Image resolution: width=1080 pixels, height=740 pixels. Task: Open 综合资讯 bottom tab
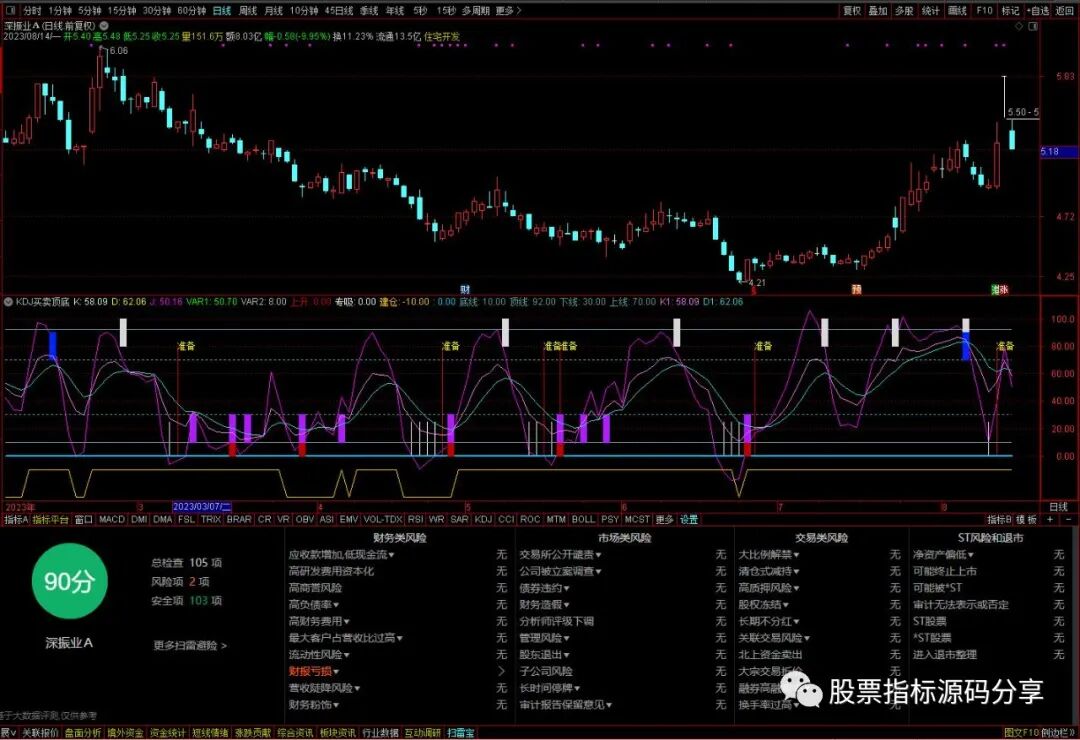click(x=295, y=733)
